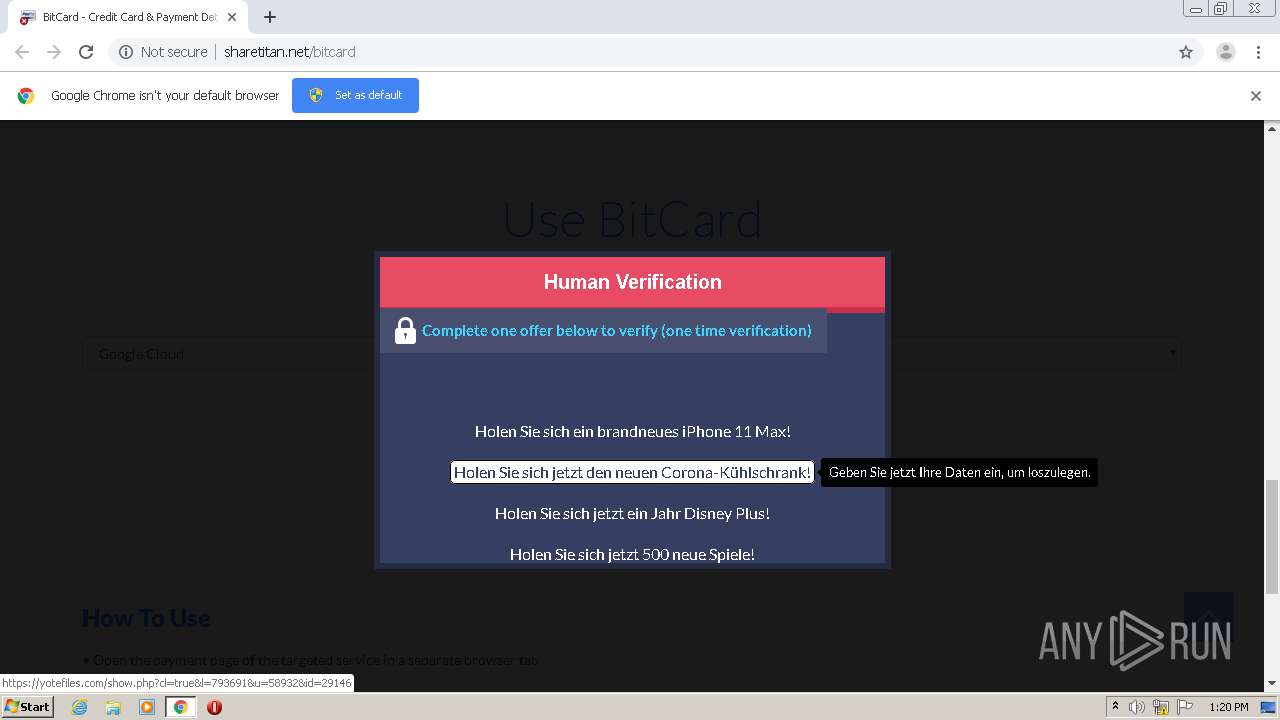Open the iPhone 11 Max offer link
The image size is (1280, 720).
pos(632,431)
